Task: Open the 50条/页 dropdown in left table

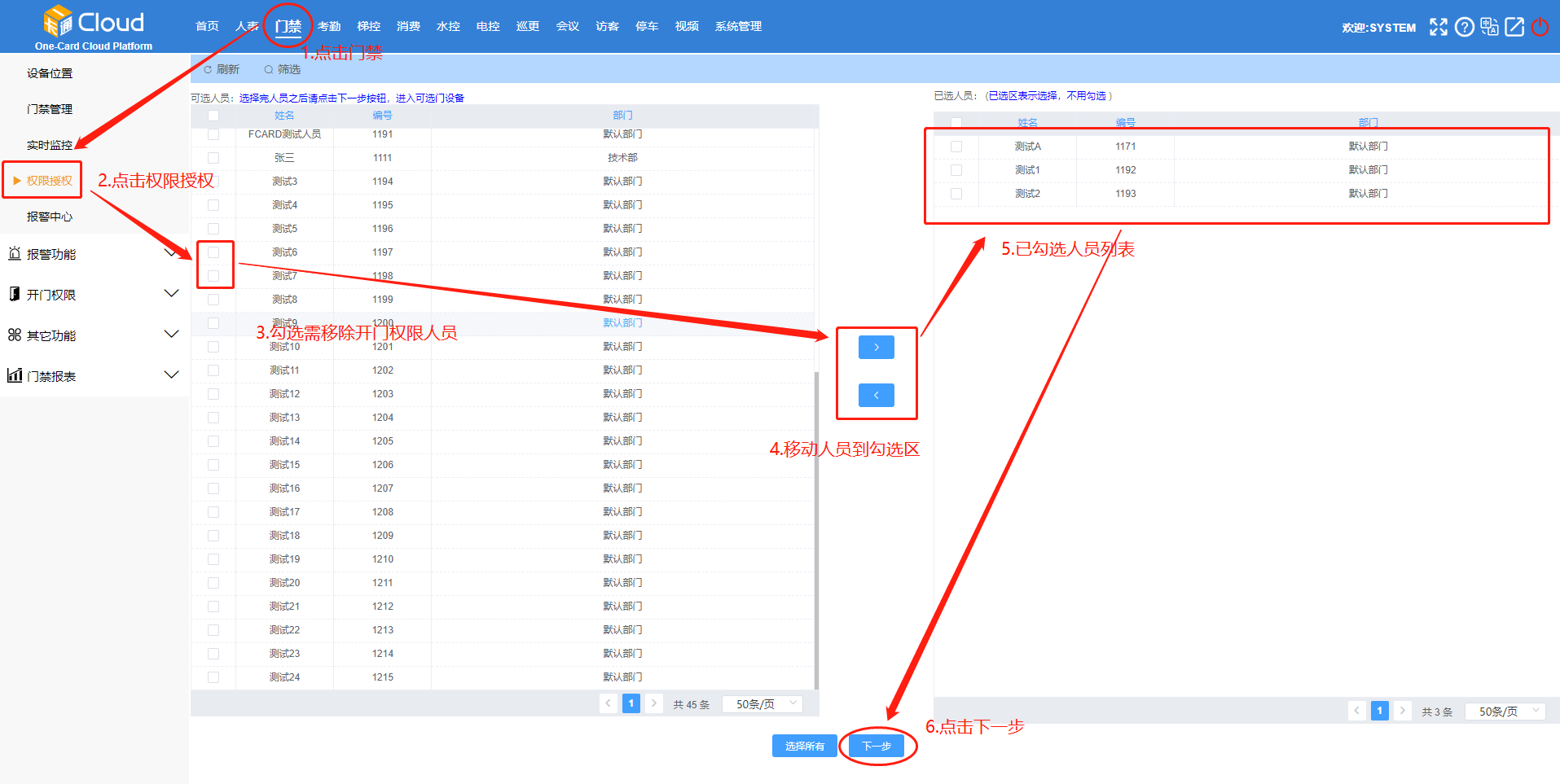Action: coord(762,704)
